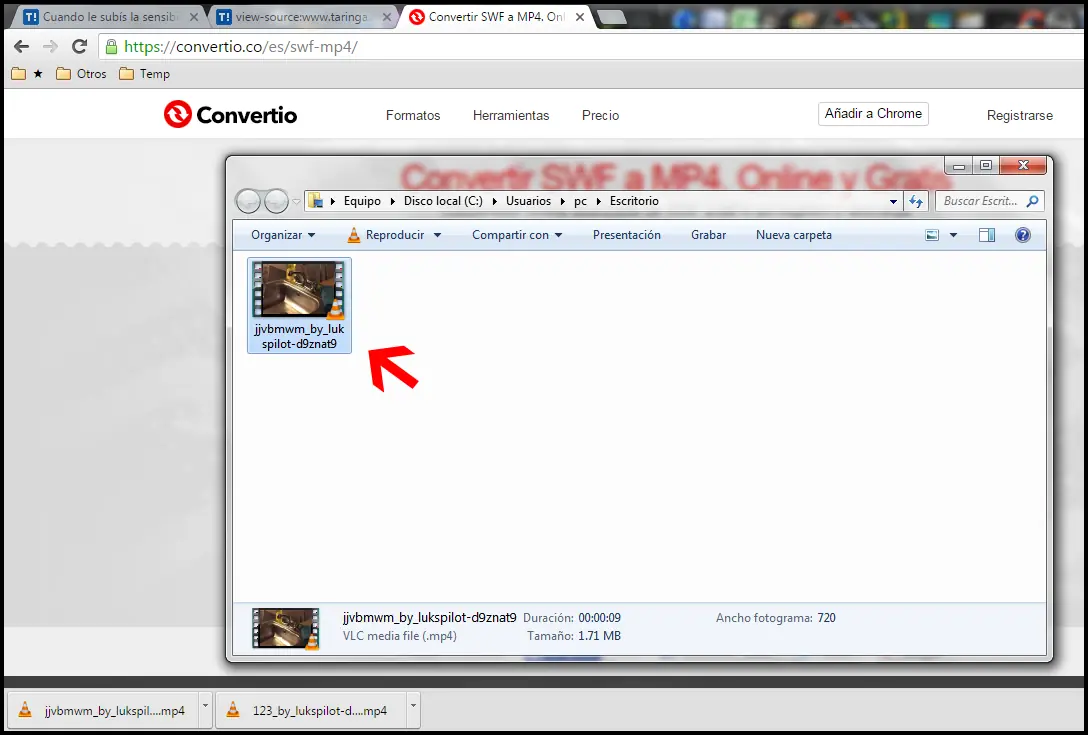Refresh the Explorer folder view
The image size is (1088, 735).
[916, 201]
